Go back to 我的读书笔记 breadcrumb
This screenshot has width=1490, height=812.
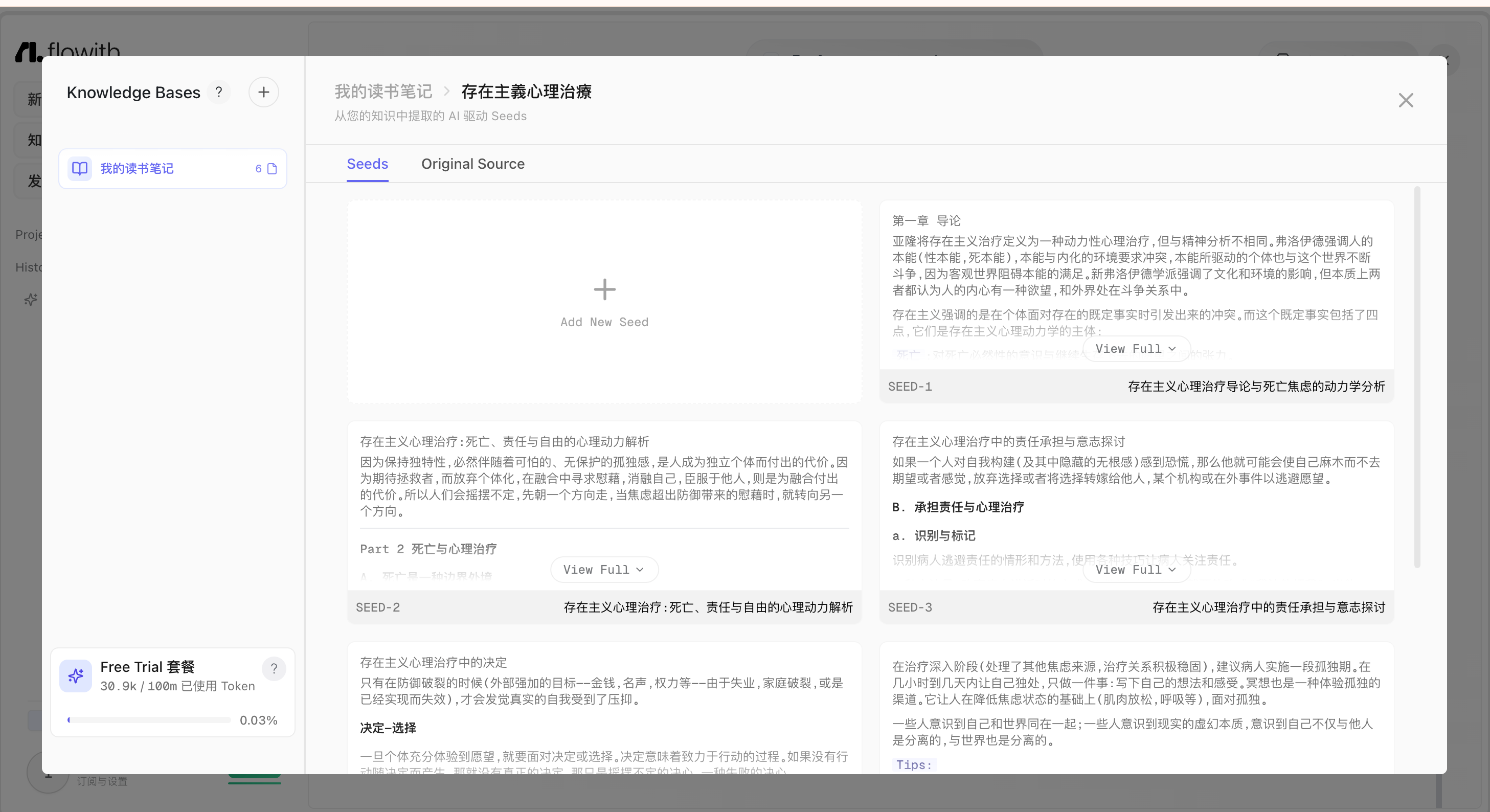[383, 92]
